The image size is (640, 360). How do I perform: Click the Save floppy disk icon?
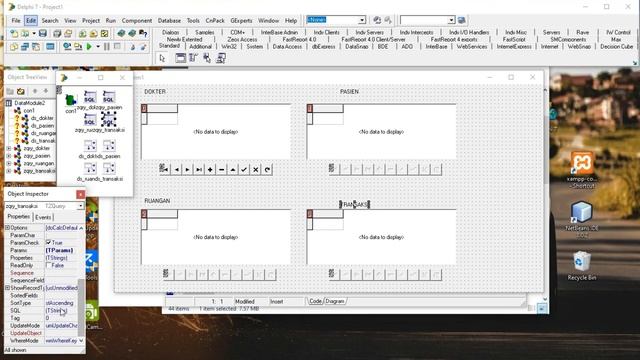coord(42,33)
